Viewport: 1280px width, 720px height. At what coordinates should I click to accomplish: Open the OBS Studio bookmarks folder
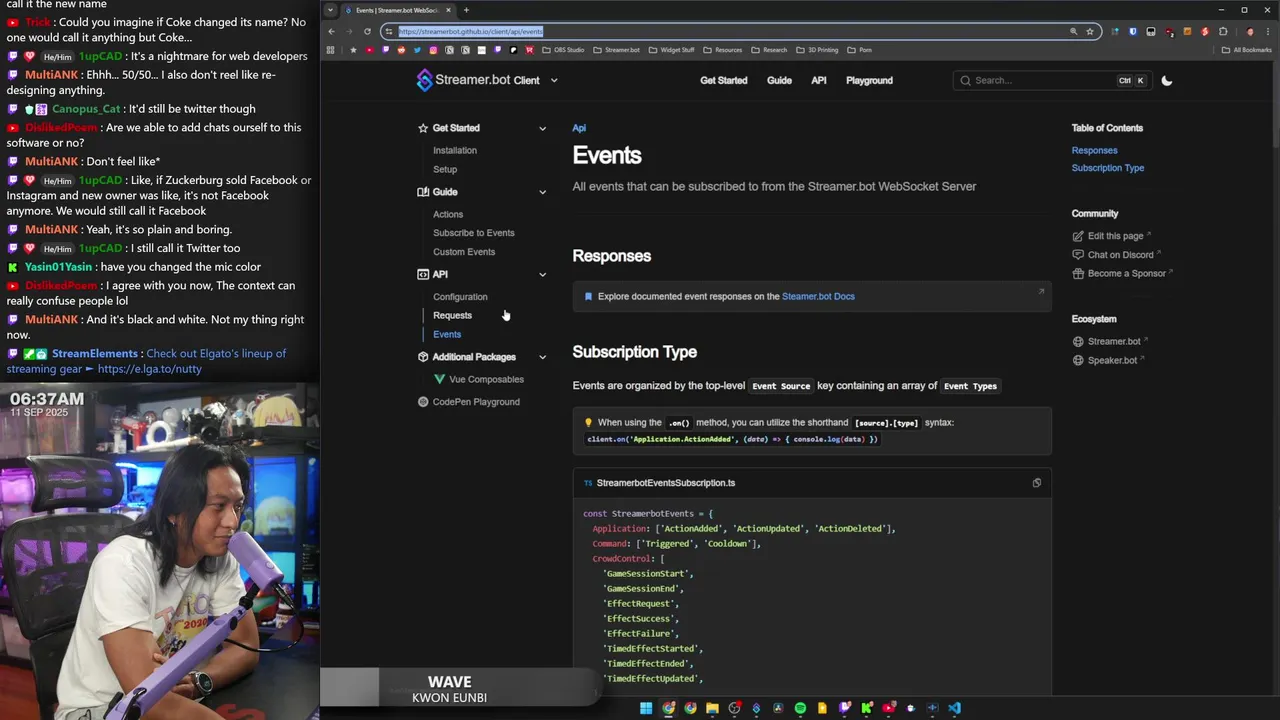coord(563,50)
